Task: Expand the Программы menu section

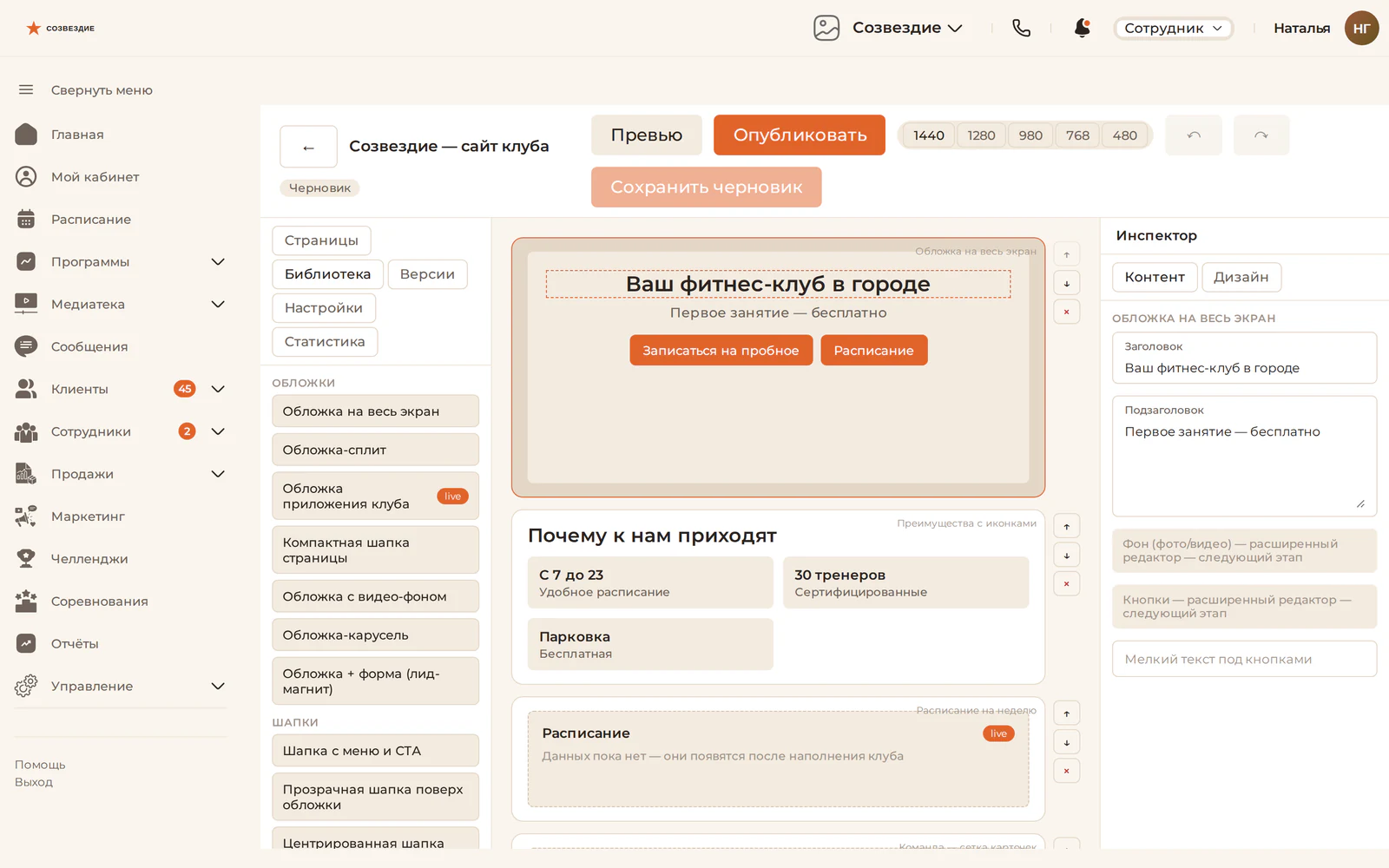Action: [218, 261]
